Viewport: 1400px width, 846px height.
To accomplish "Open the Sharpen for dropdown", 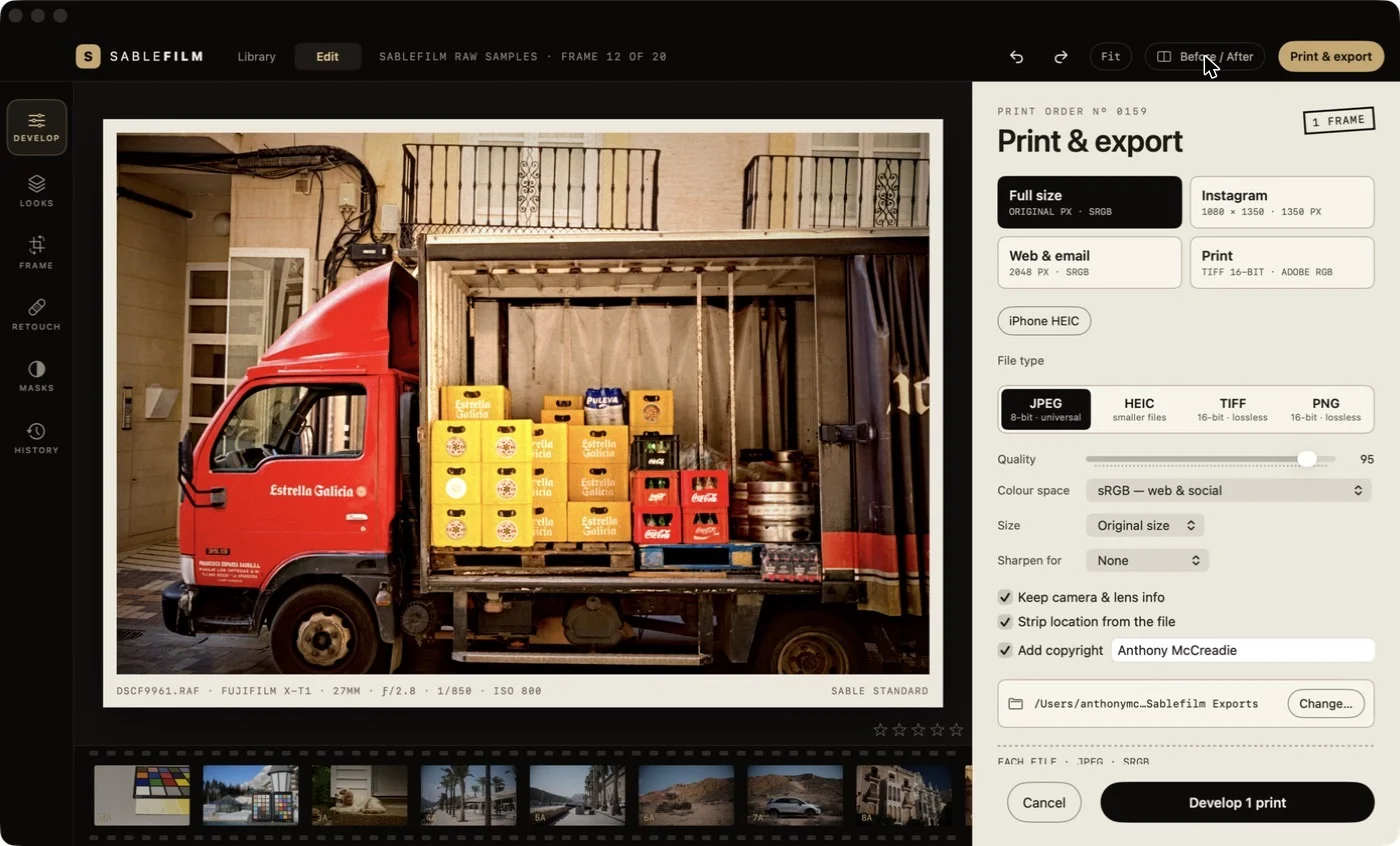I will pyautogui.click(x=1147, y=560).
